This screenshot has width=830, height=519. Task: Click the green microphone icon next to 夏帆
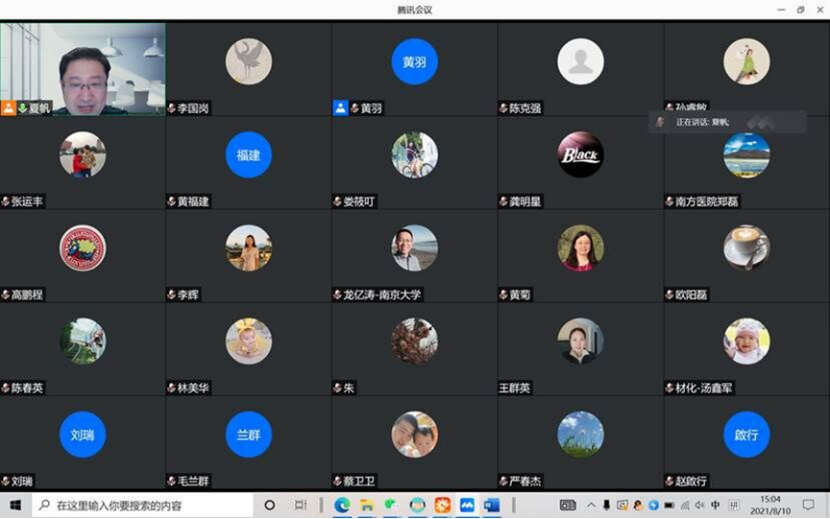pyautogui.click(x=22, y=108)
